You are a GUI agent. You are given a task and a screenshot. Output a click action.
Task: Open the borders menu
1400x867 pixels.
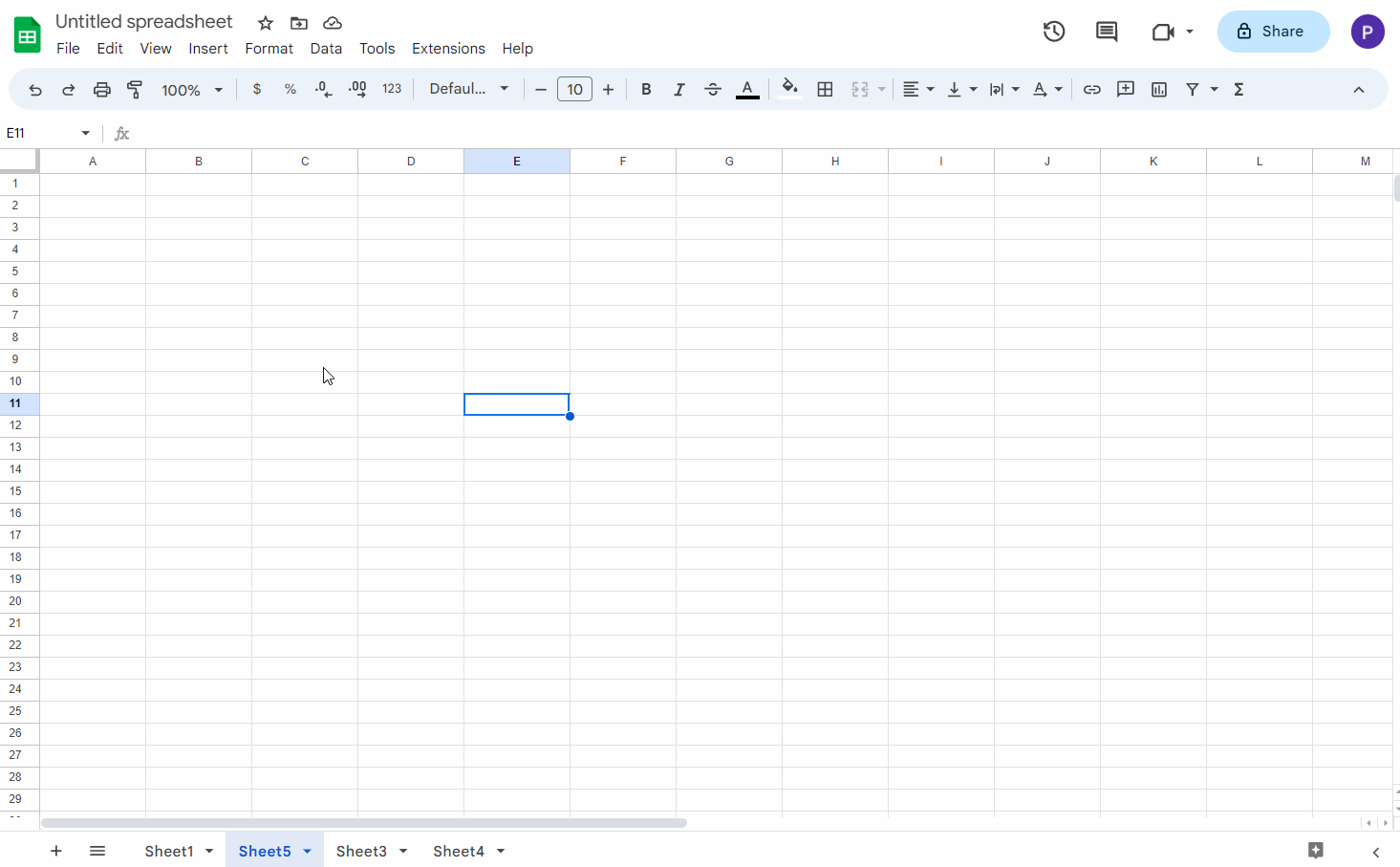coord(826,89)
